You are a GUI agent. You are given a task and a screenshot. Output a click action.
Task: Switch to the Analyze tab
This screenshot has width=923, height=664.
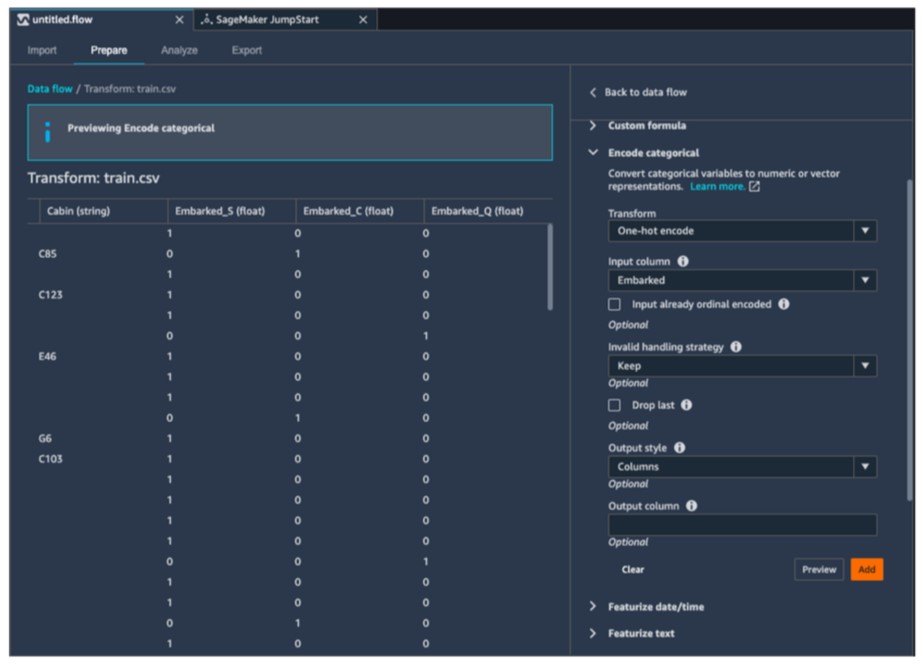click(x=179, y=50)
